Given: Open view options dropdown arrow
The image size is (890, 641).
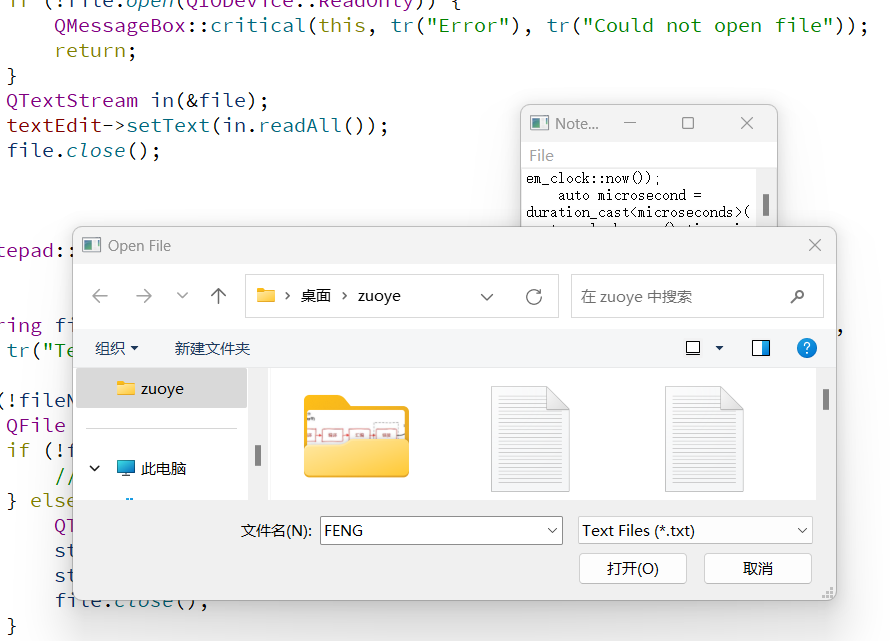Looking at the screenshot, I should tap(719, 348).
